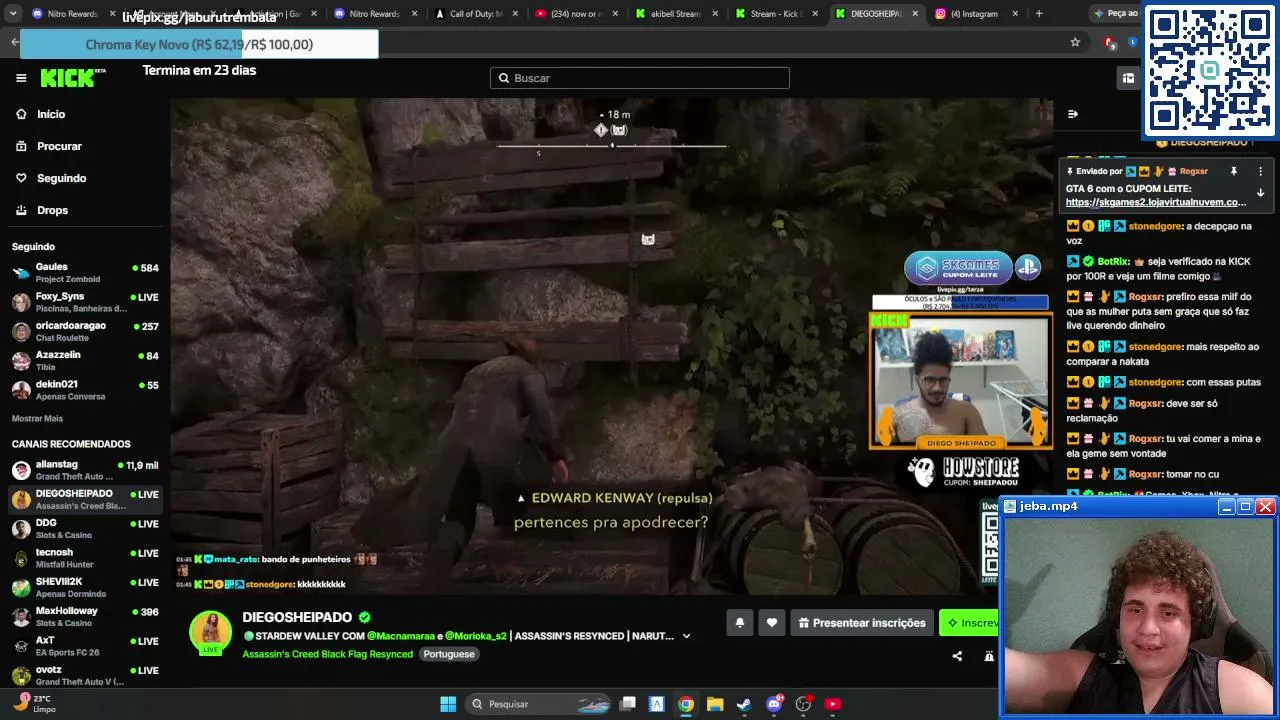Open Chrome from the taskbar

click(x=686, y=704)
